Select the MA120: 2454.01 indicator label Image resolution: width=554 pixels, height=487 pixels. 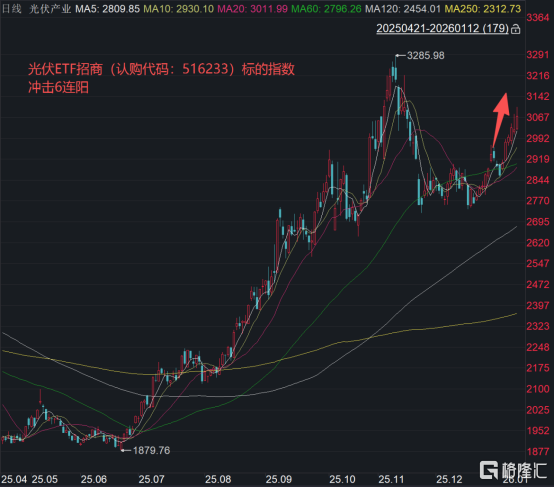(x=403, y=8)
